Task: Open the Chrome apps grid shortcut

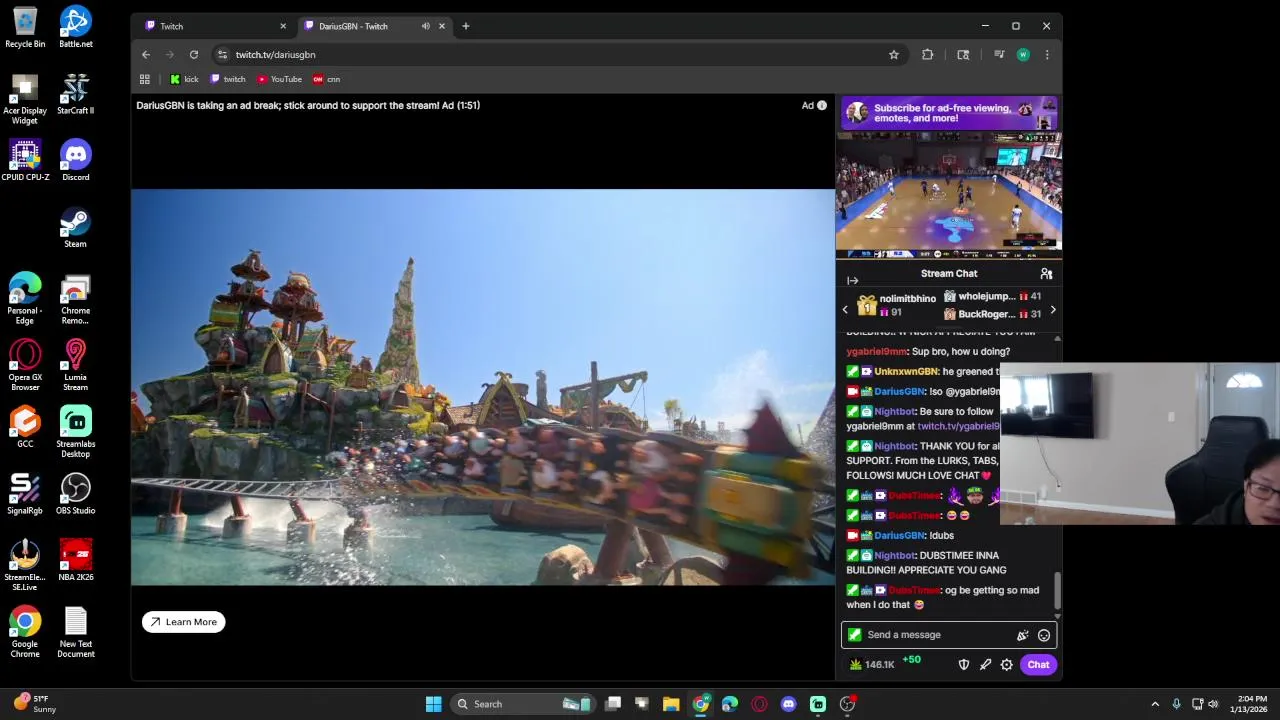Action: [x=145, y=79]
